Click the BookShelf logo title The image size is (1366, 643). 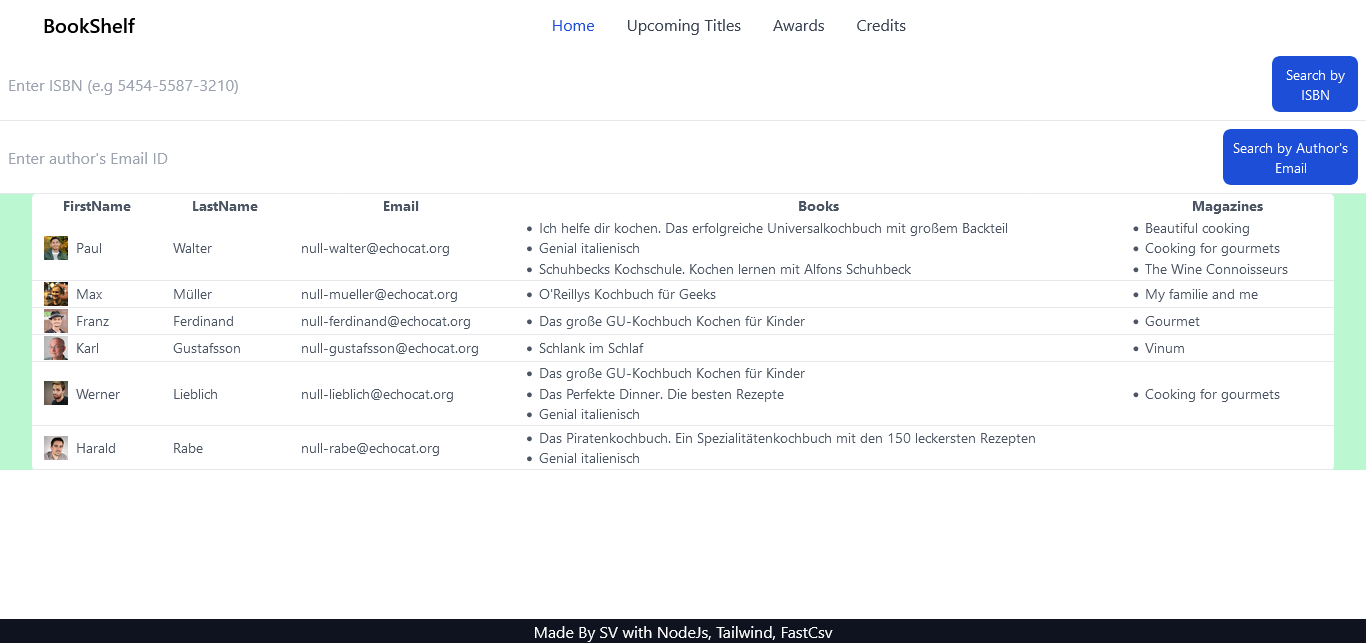click(x=89, y=26)
